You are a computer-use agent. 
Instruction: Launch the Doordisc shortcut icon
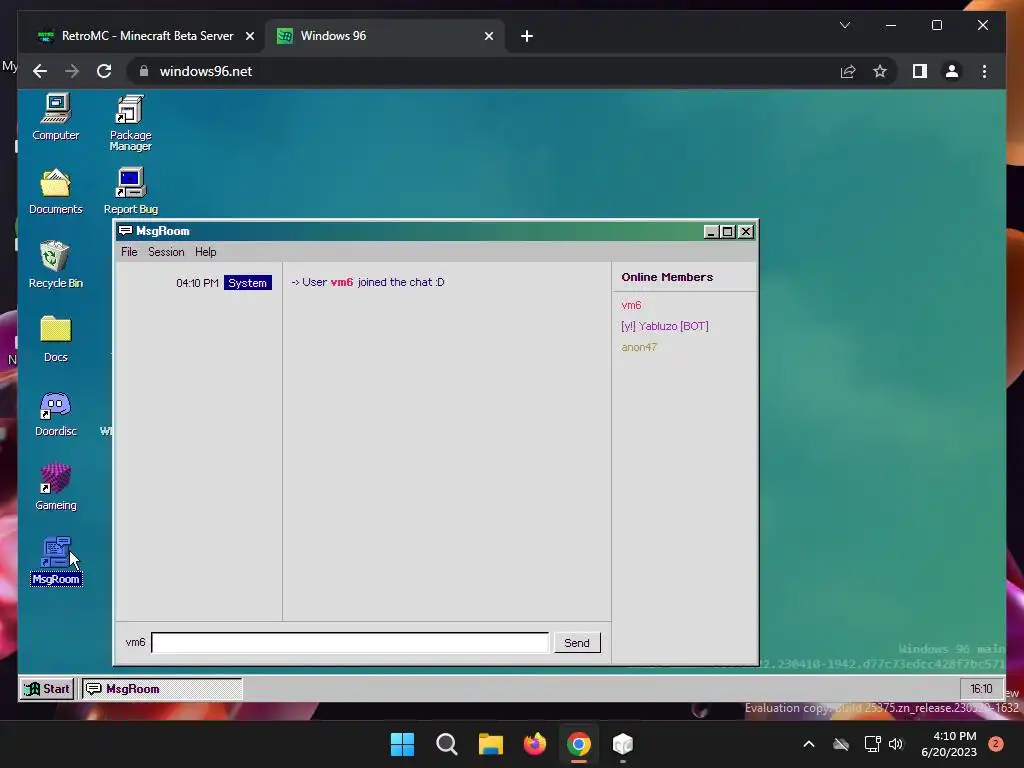click(56, 413)
